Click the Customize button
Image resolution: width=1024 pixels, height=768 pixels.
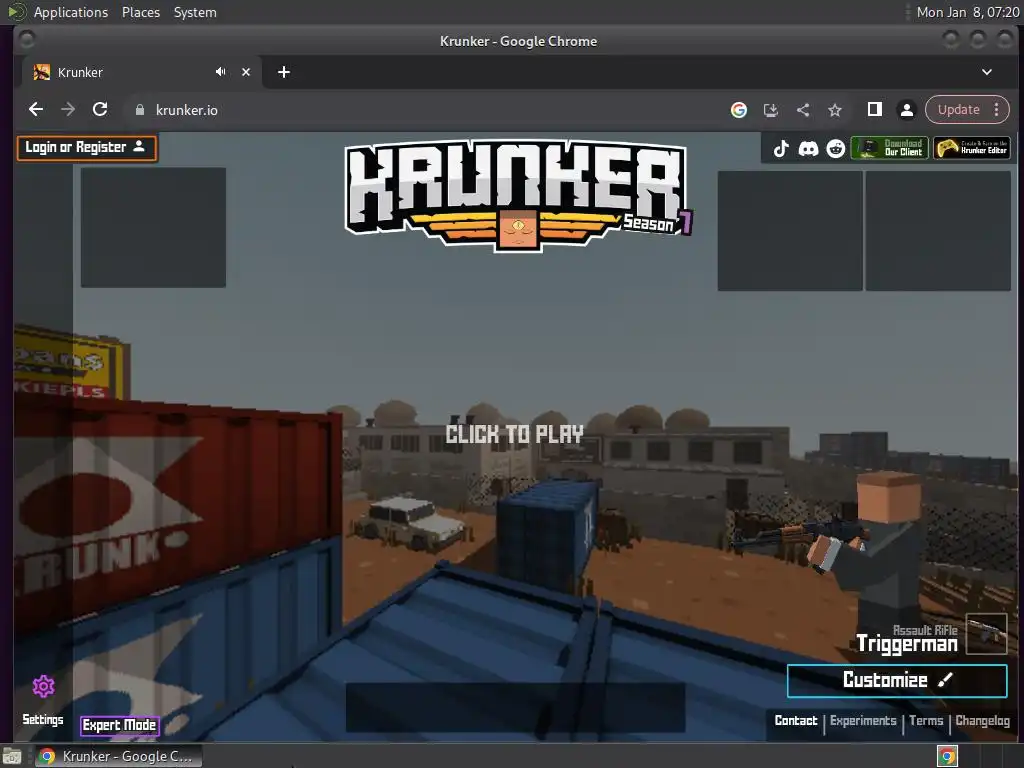tap(897, 680)
